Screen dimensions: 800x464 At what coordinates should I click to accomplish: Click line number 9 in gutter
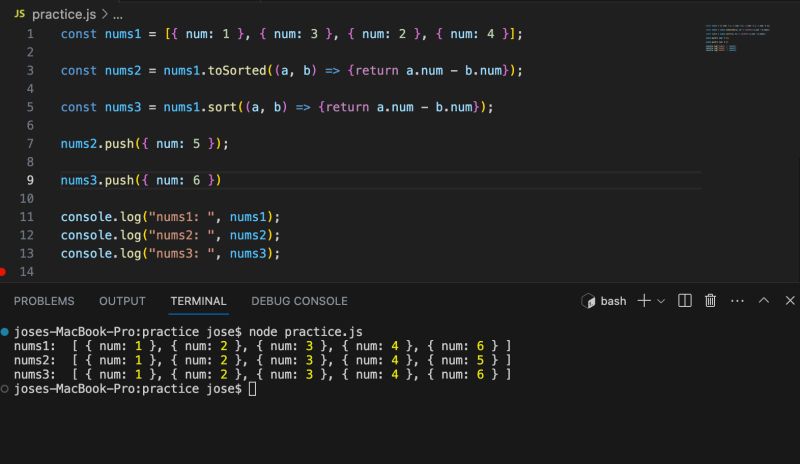coord(30,180)
